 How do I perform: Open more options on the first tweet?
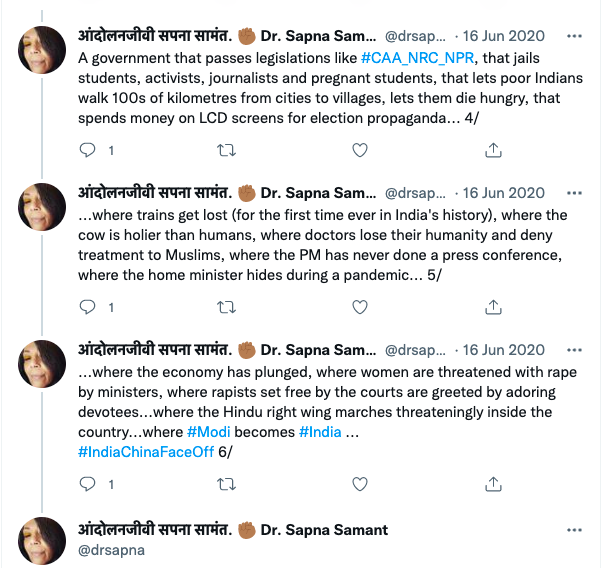(x=573, y=36)
